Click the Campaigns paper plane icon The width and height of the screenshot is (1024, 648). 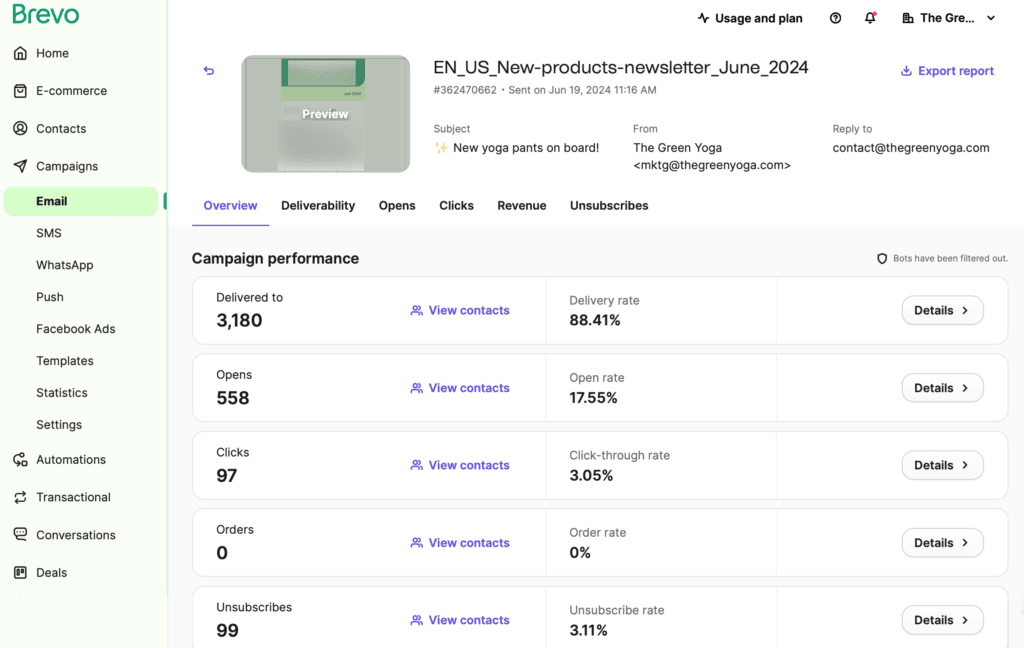tap(20, 166)
